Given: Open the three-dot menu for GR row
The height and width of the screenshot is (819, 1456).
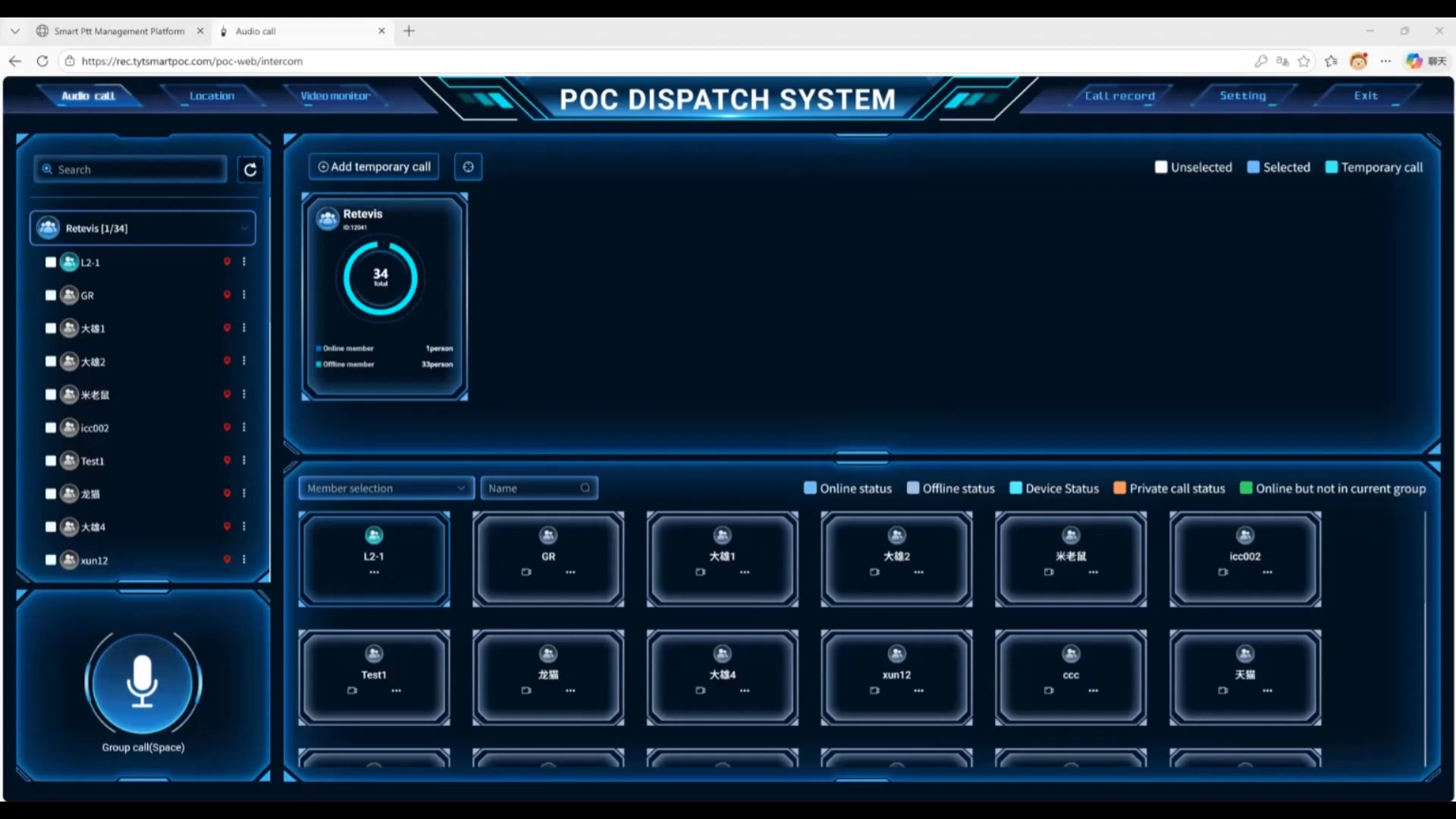Looking at the screenshot, I should (244, 295).
